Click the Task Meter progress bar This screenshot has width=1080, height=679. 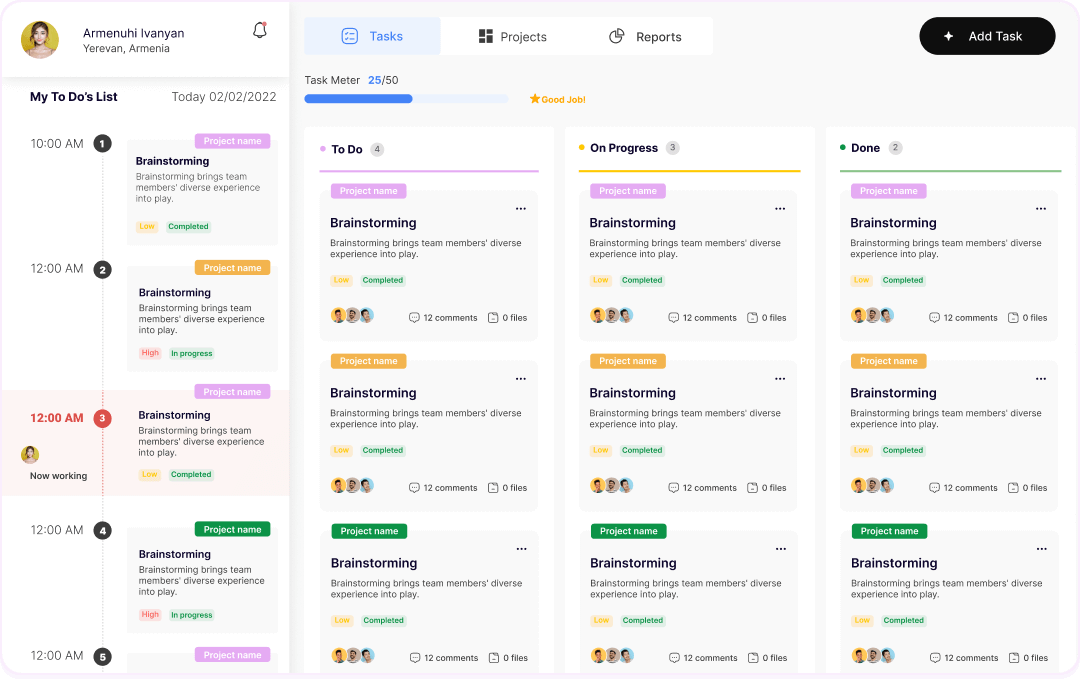click(405, 99)
